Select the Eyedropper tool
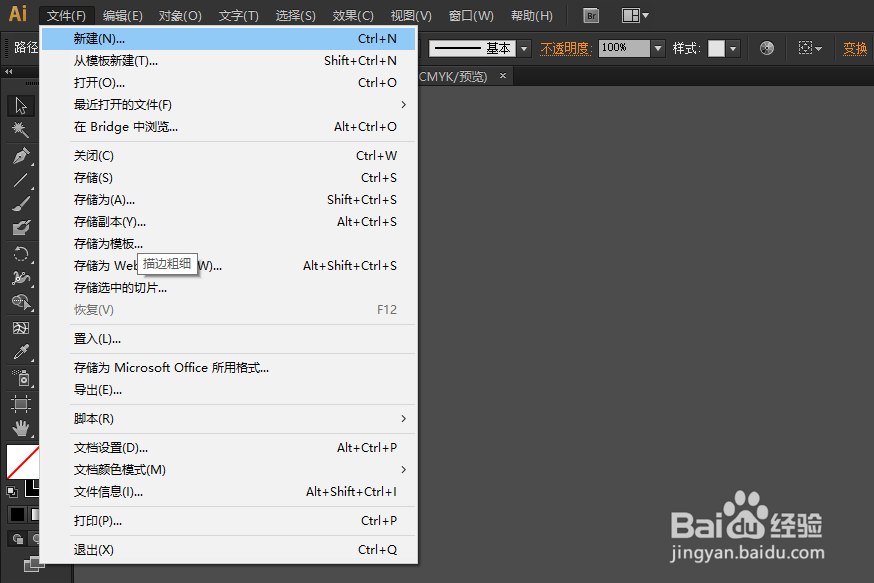Viewport: 874px width, 583px height. click(21, 352)
